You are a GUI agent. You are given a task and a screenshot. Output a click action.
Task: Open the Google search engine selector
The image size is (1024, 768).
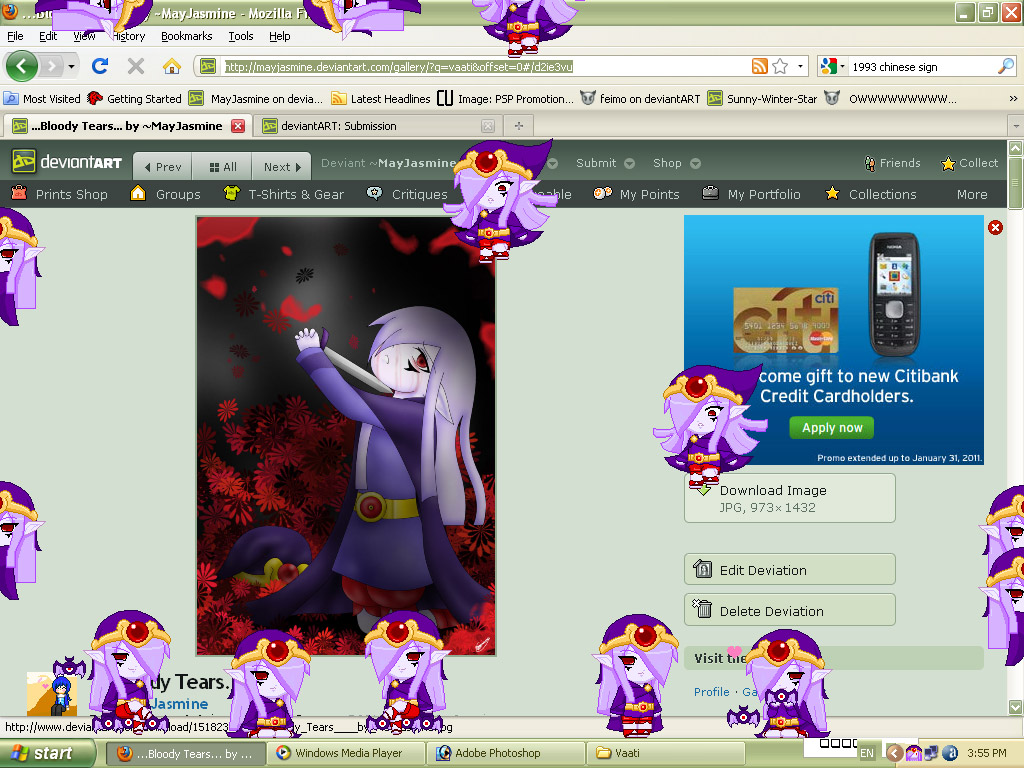(x=833, y=66)
